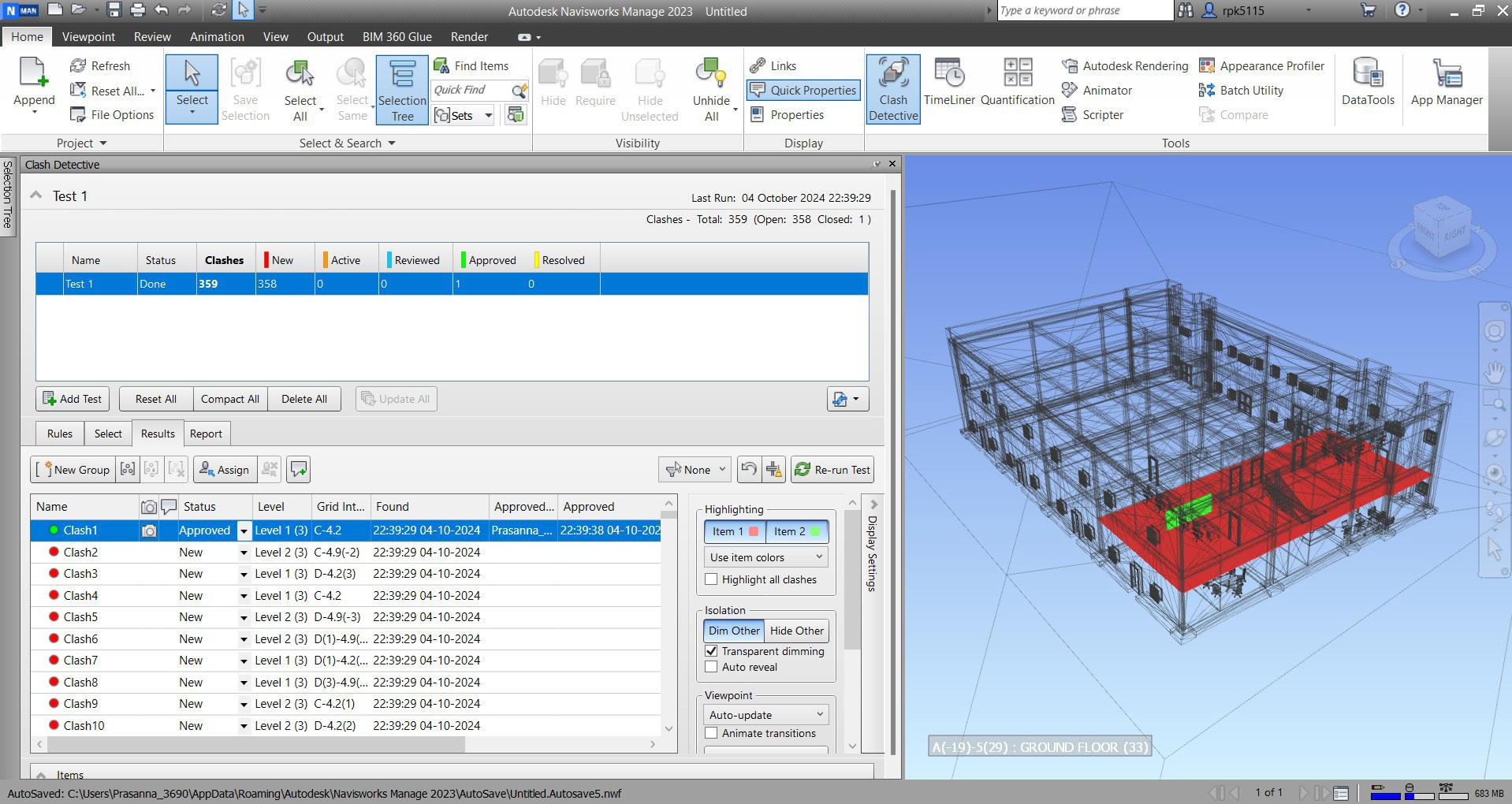
Task: Switch to the Rules tab
Action: pos(59,434)
